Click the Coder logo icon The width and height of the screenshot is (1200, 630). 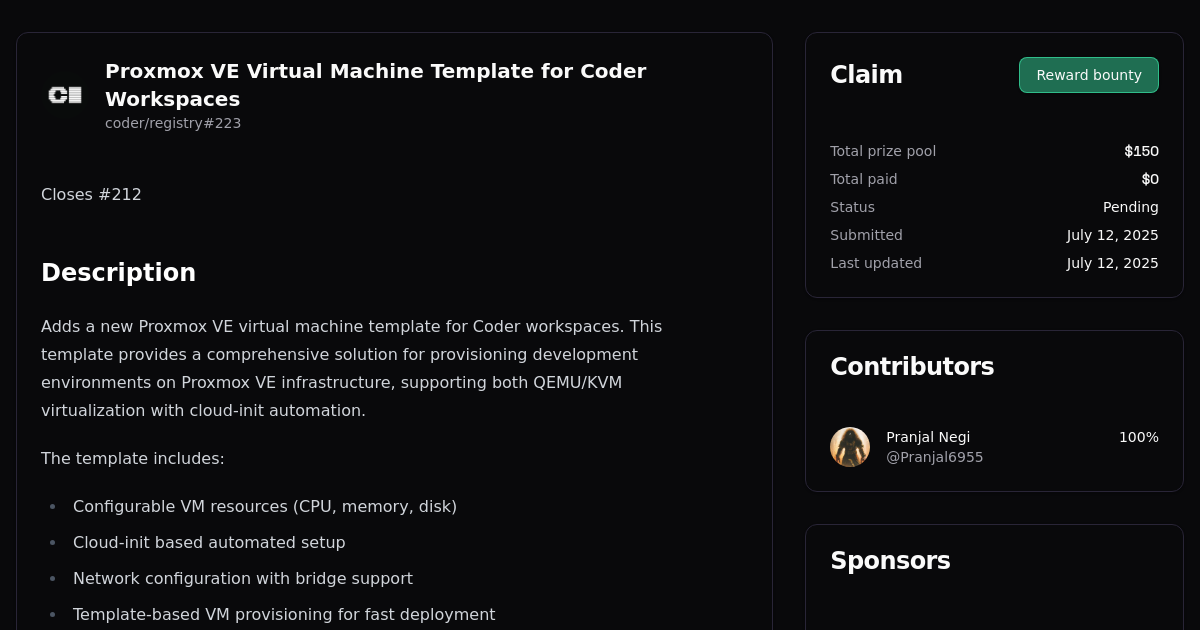[64, 95]
